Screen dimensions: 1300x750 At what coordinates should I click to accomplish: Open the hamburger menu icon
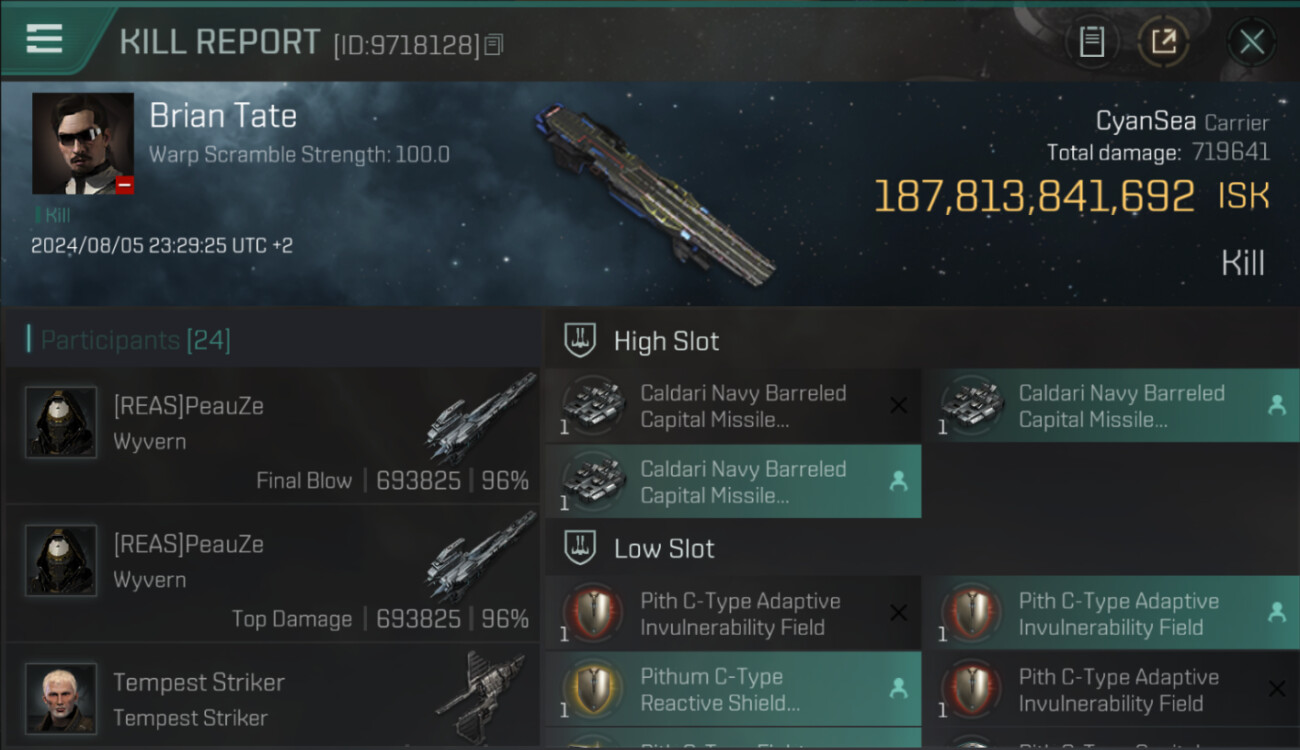[x=44, y=39]
